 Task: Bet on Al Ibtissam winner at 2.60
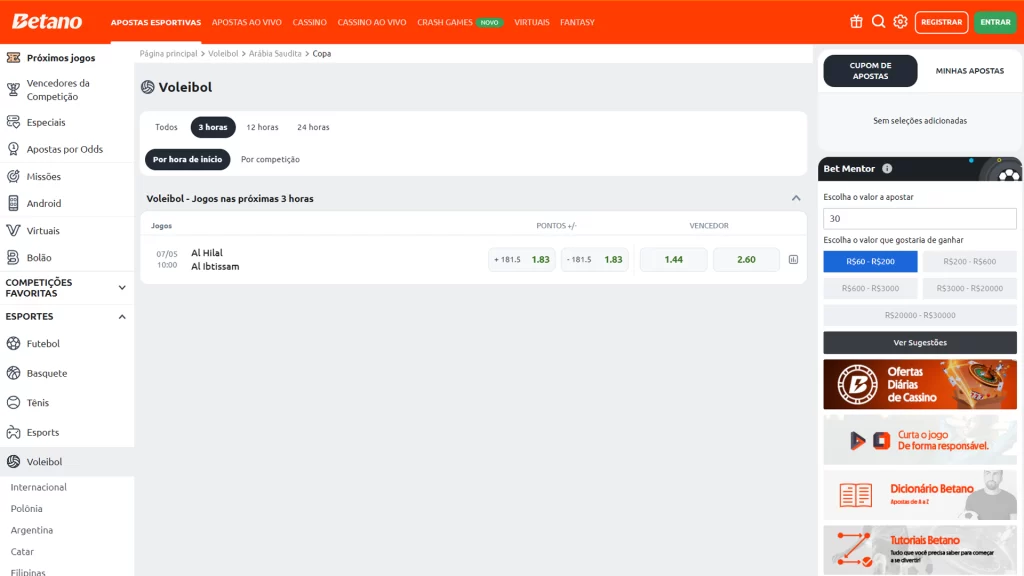[x=746, y=259]
